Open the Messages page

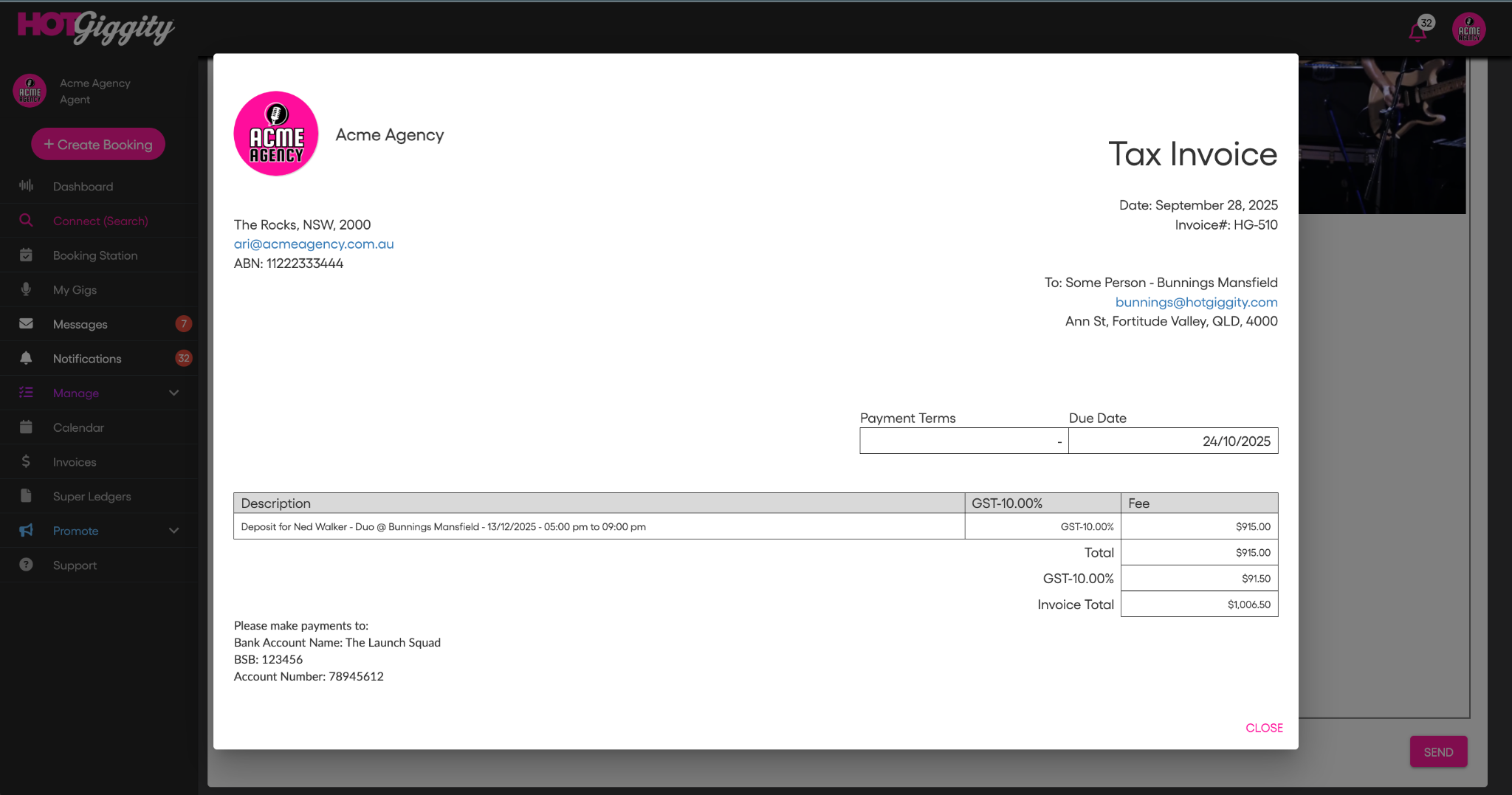tap(99, 324)
